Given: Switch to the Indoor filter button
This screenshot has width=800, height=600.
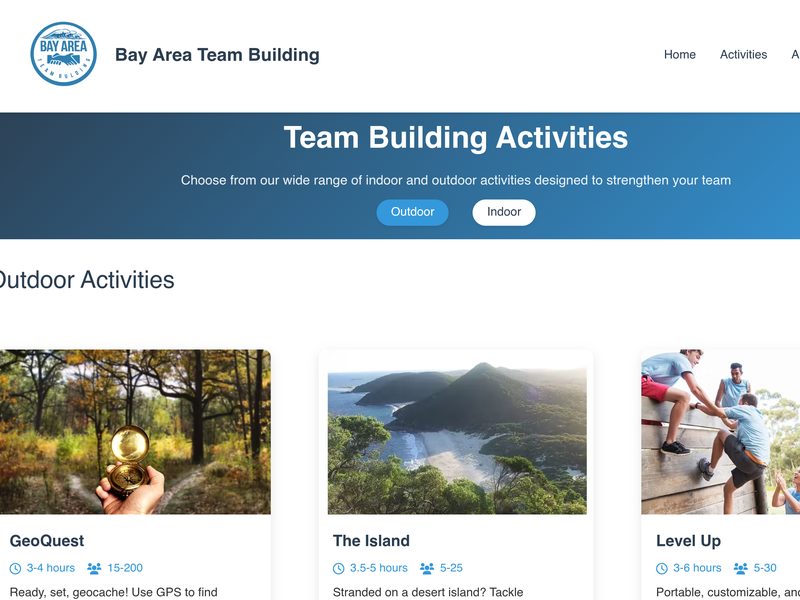Looking at the screenshot, I should (x=504, y=212).
